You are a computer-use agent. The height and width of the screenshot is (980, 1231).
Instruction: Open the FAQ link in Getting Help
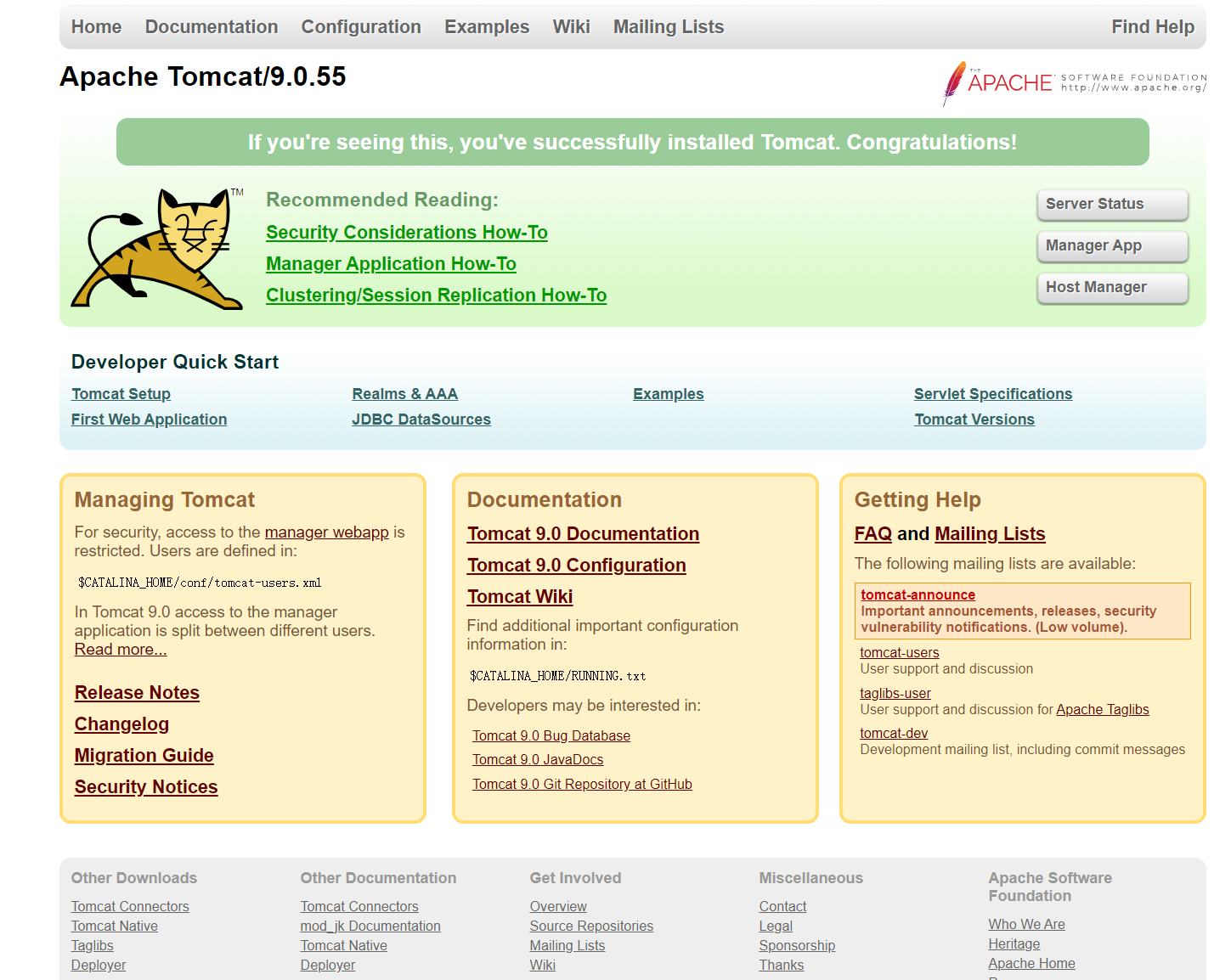[x=872, y=534]
